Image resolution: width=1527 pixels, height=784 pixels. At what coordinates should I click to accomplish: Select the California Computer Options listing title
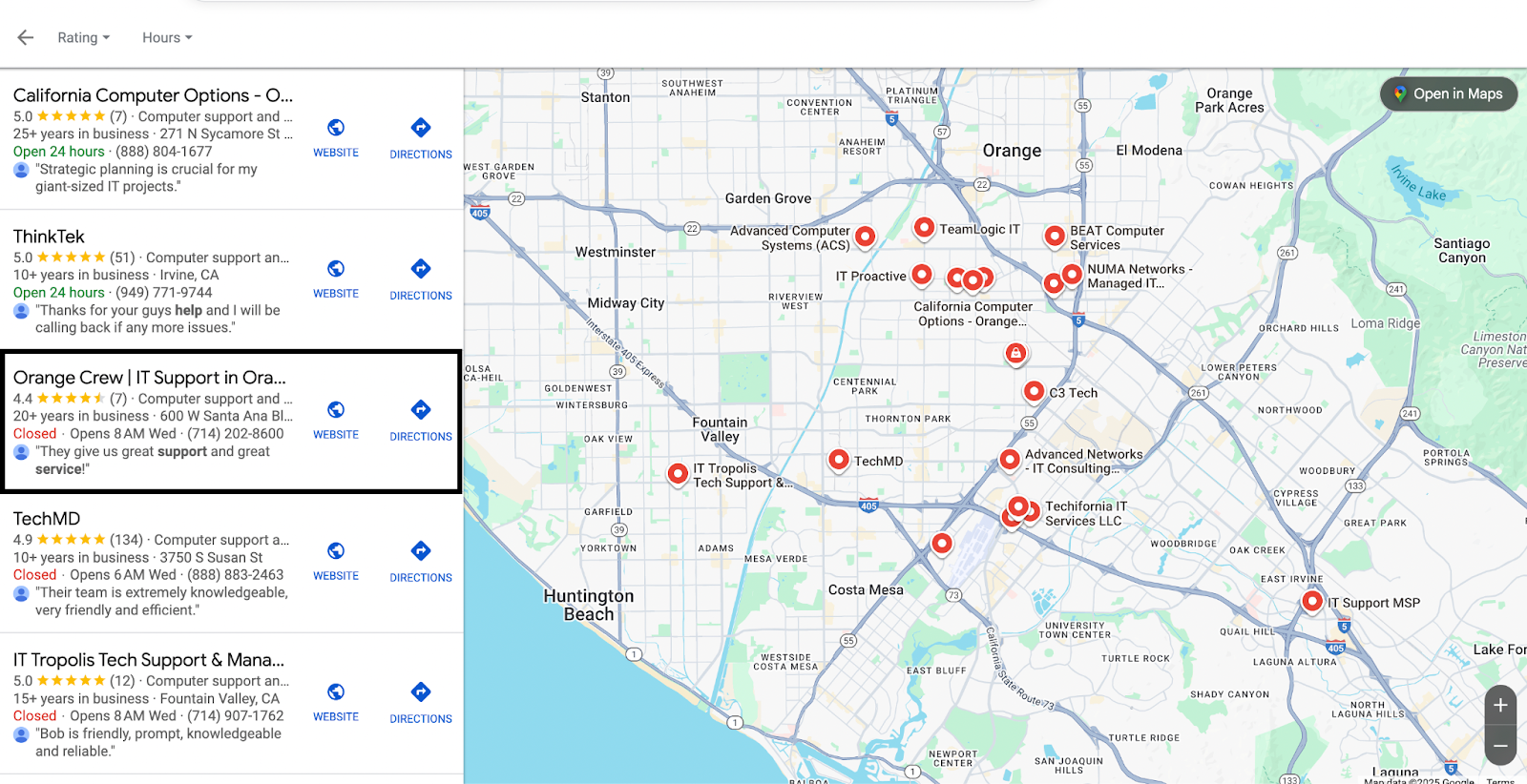[x=153, y=95]
